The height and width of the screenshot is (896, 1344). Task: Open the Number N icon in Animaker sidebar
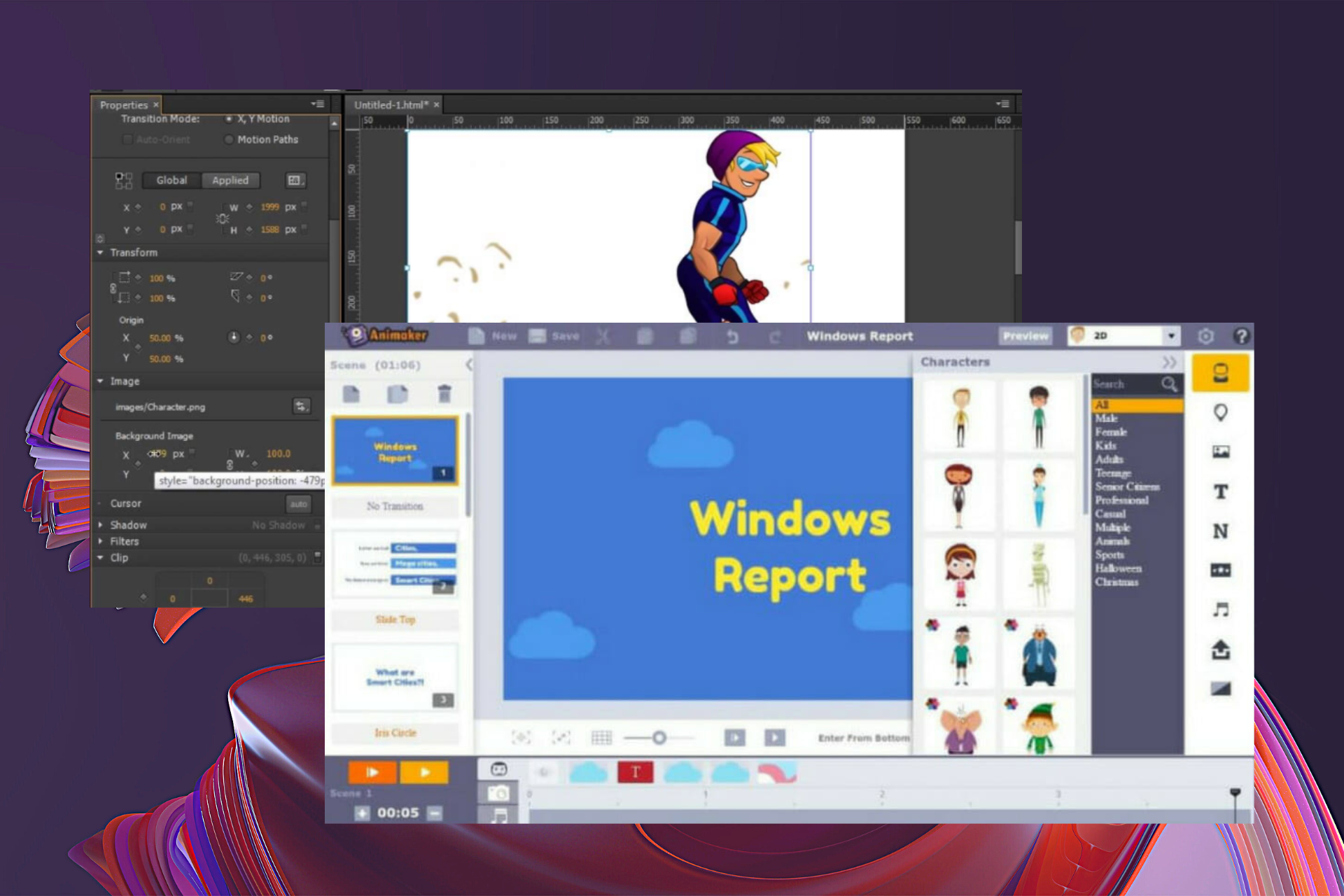click(1220, 531)
